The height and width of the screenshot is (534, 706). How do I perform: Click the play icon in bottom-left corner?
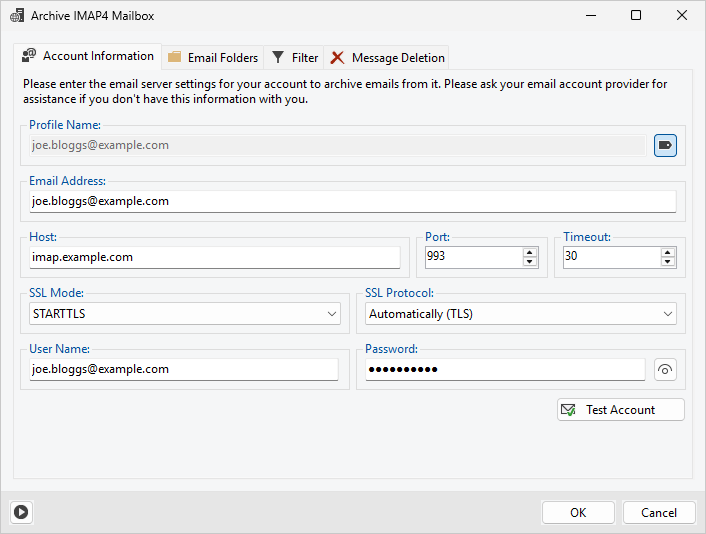click(21, 512)
